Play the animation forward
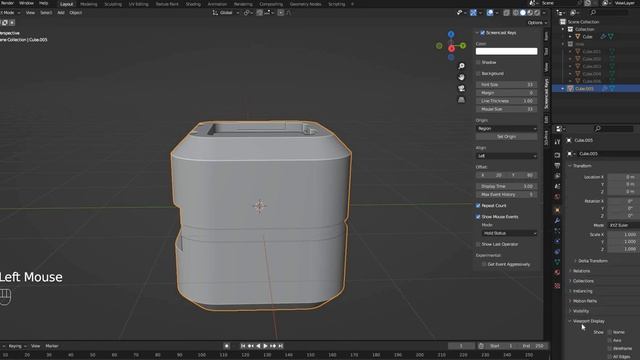The width and height of the screenshot is (640, 360). coord(265,346)
